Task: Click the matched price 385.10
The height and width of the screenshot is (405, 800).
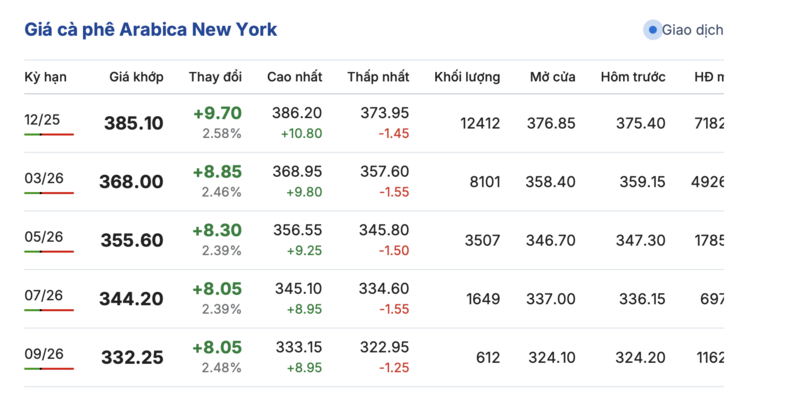Action: [133, 123]
